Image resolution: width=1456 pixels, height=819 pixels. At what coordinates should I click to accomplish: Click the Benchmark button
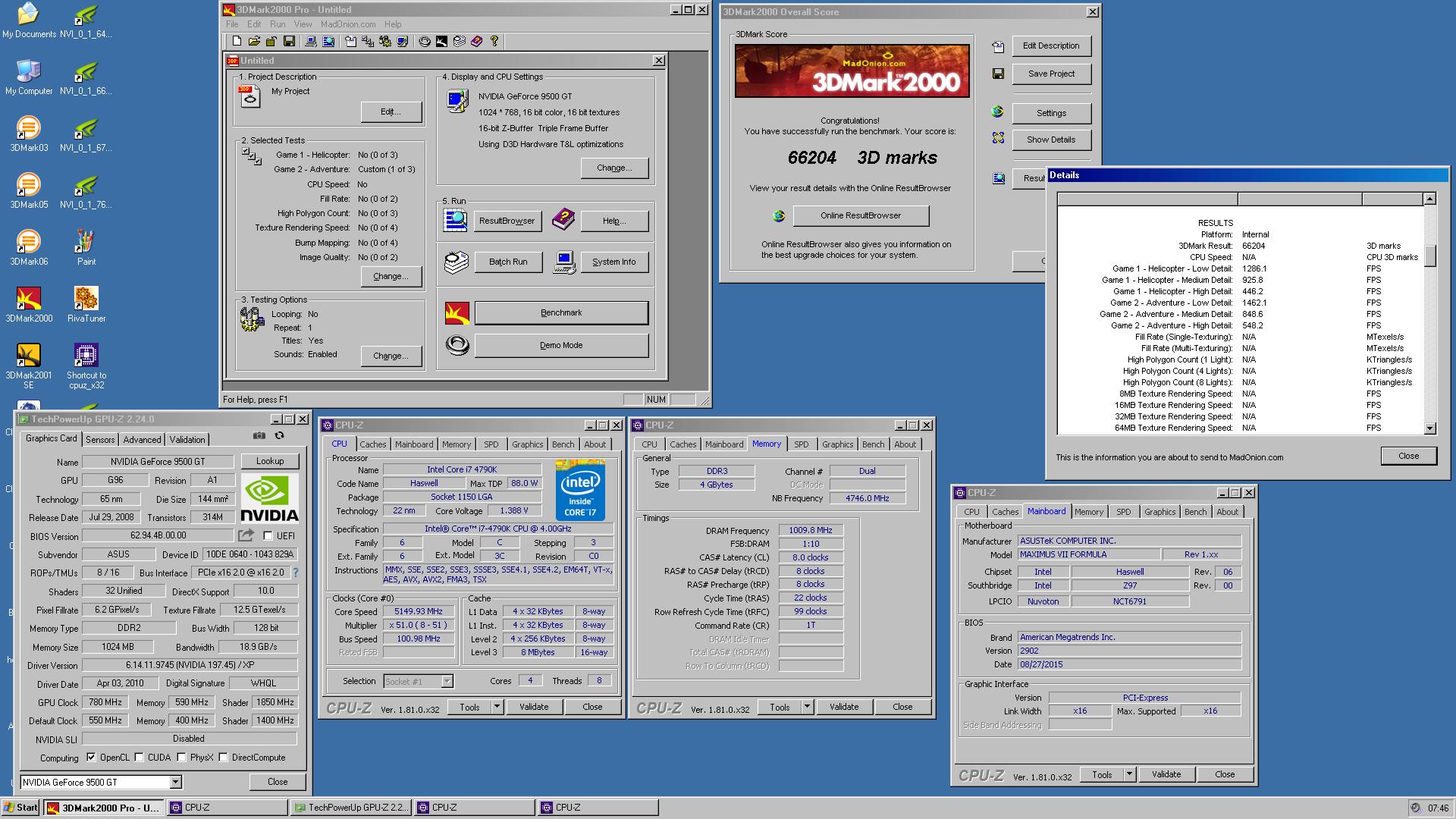coord(561,312)
